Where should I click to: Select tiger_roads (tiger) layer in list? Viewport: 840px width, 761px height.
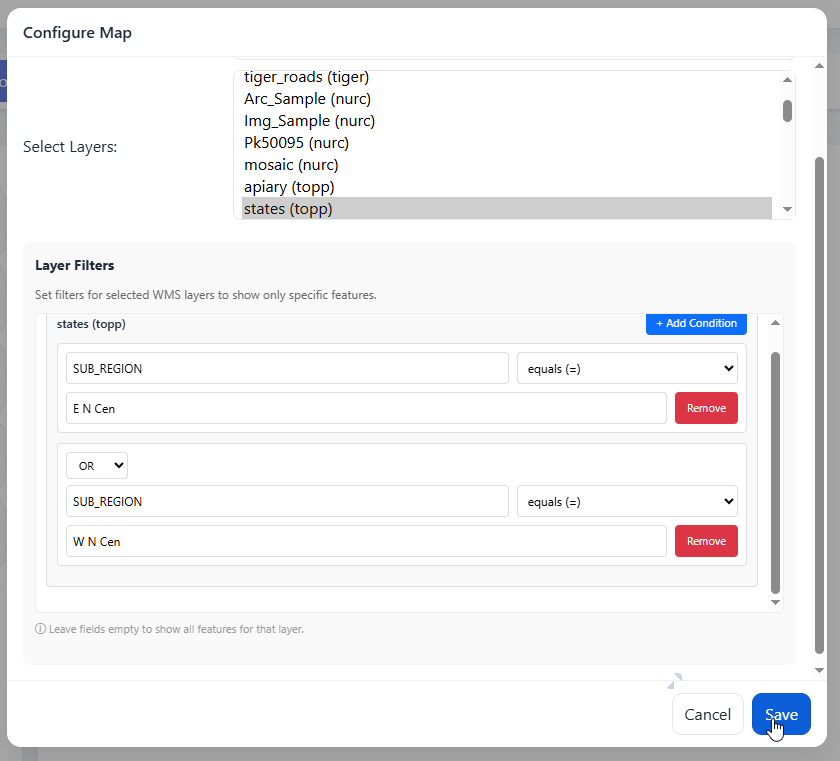tap(306, 77)
